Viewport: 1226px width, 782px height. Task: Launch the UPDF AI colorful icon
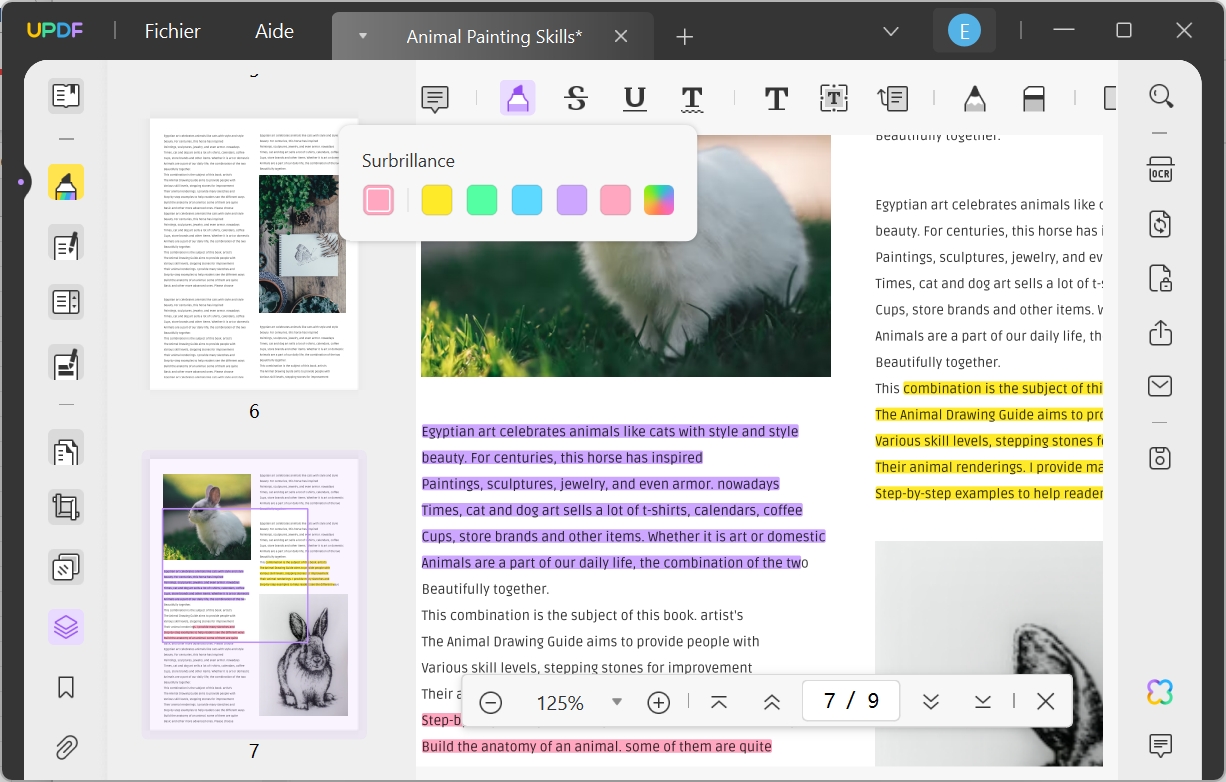click(1158, 691)
